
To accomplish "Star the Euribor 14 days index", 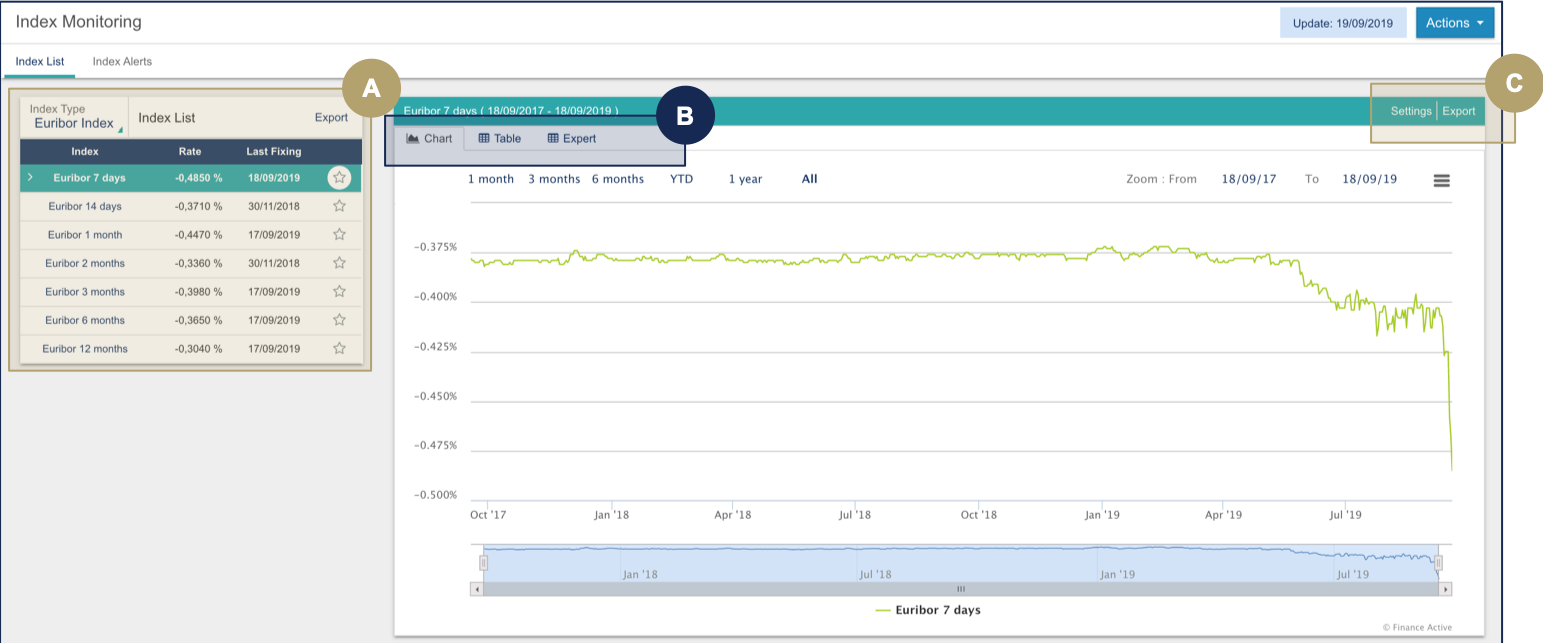I will [x=339, y=206].
